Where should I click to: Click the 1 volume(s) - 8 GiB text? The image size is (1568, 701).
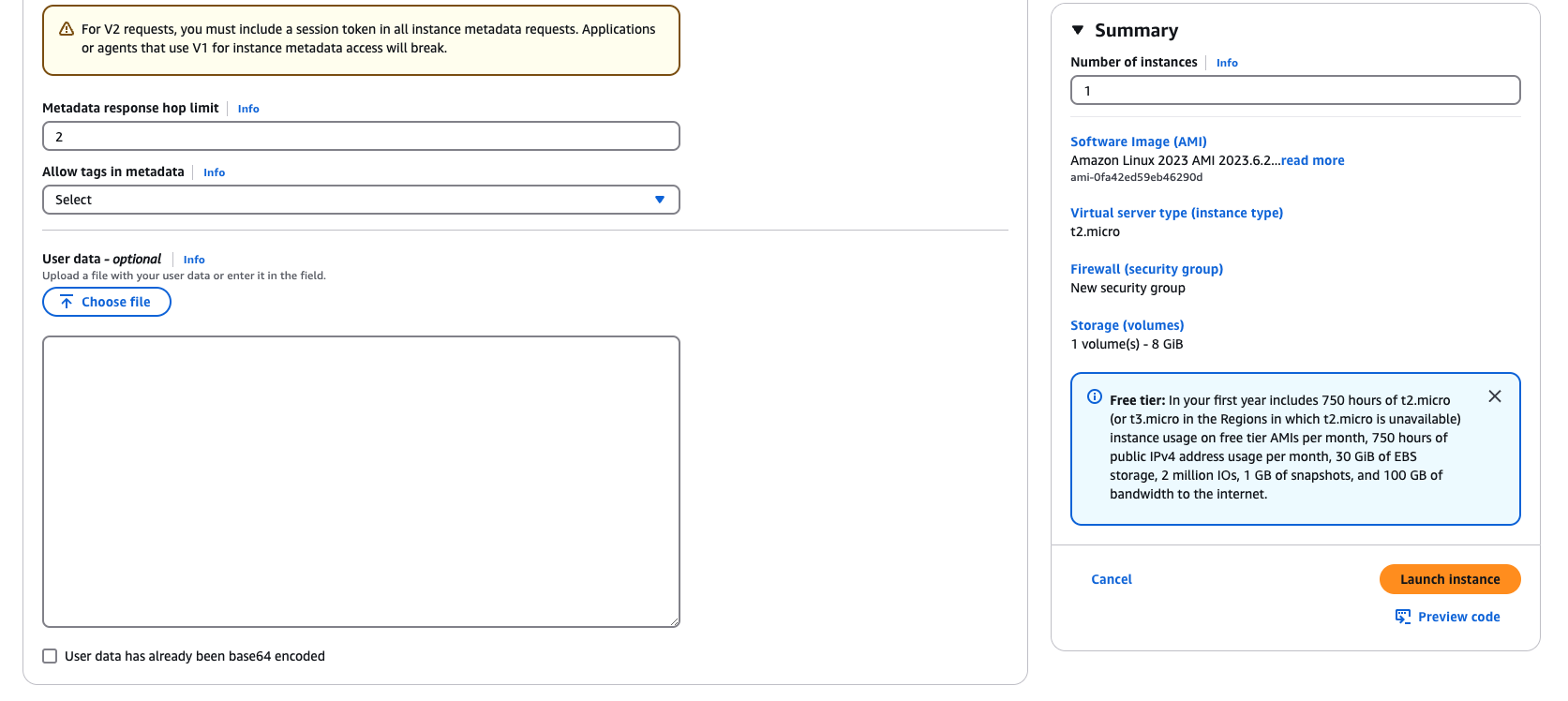coord(1127,344)
